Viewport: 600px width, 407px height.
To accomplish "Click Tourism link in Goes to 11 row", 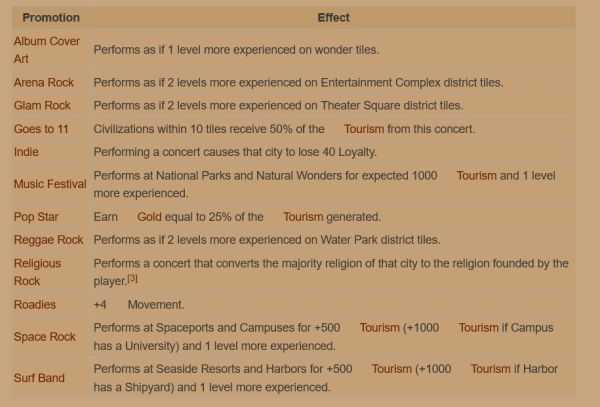I will 363,129.
